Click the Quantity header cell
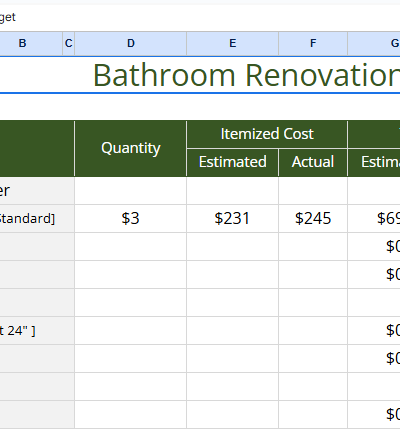The image size is (400, 429). 131,148
